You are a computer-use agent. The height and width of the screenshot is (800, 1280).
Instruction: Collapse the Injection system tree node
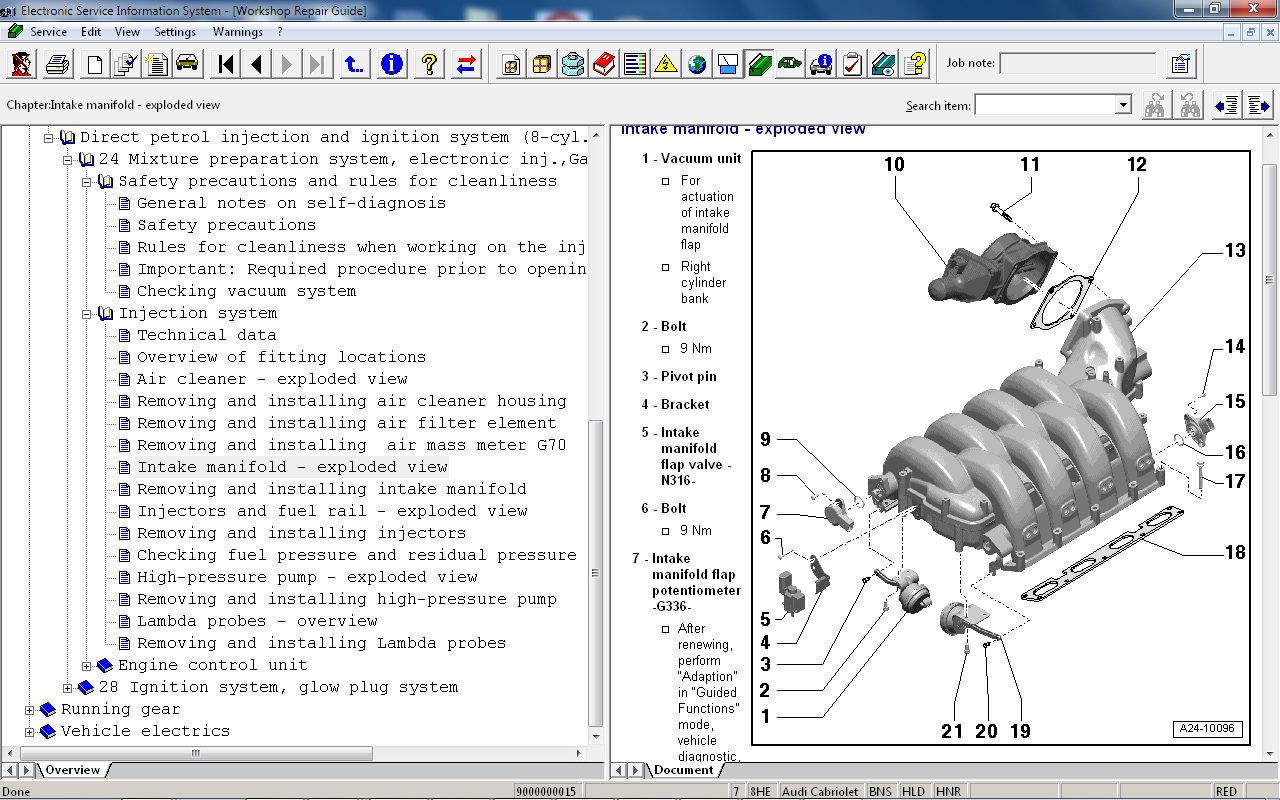[x=86, y=314]
